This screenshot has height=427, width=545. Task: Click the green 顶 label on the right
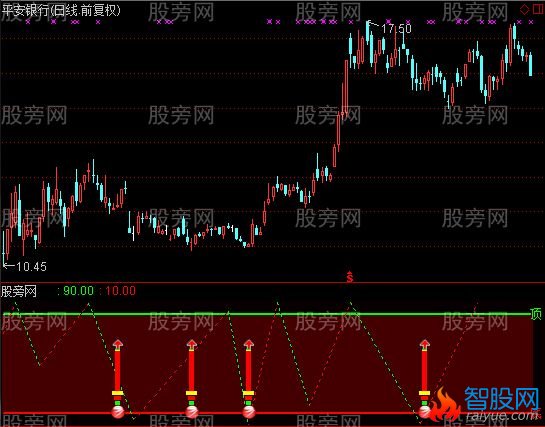click(x=536, y=314)
